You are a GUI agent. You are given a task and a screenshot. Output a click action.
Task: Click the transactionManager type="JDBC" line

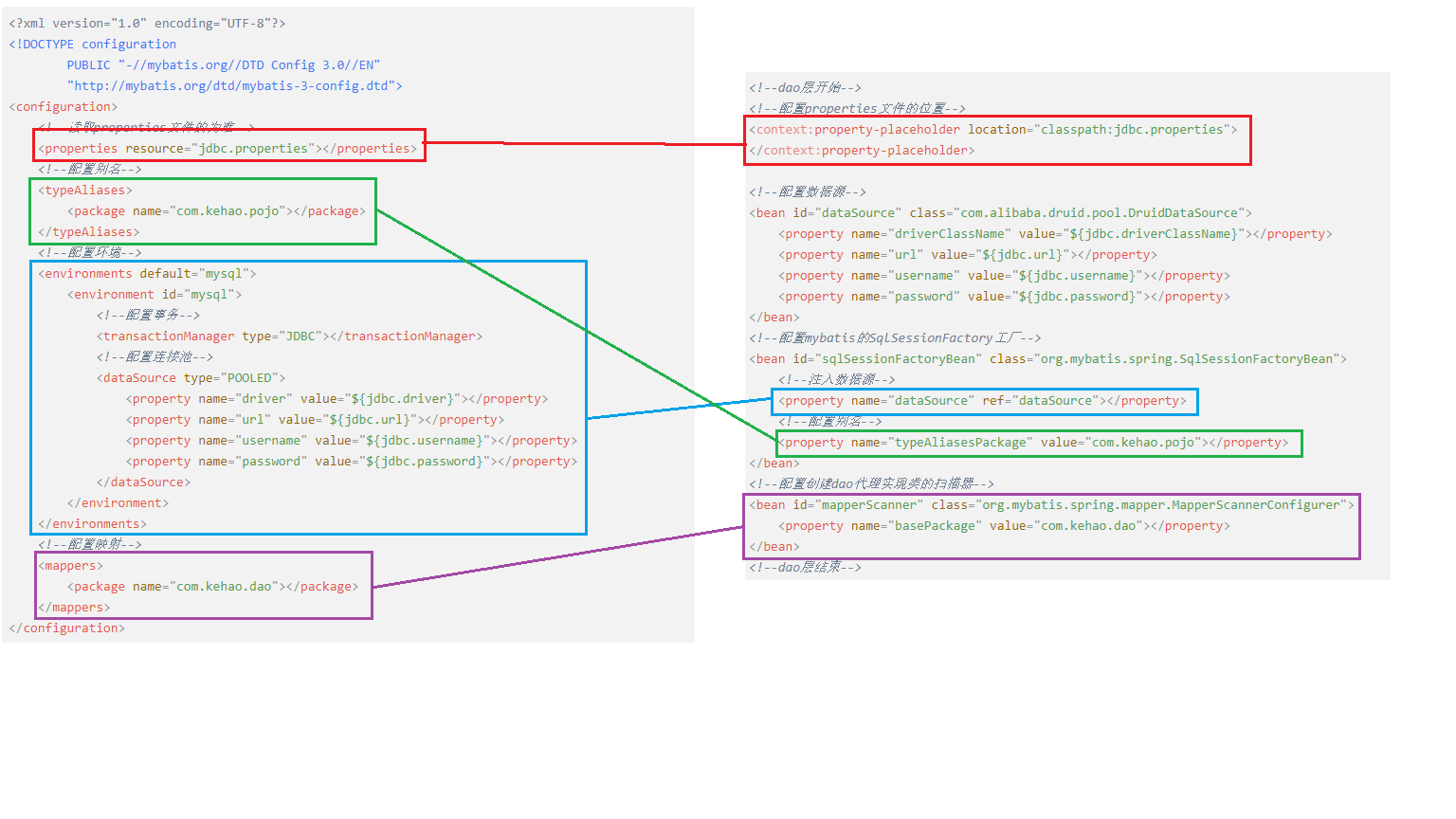click(289, 336)
